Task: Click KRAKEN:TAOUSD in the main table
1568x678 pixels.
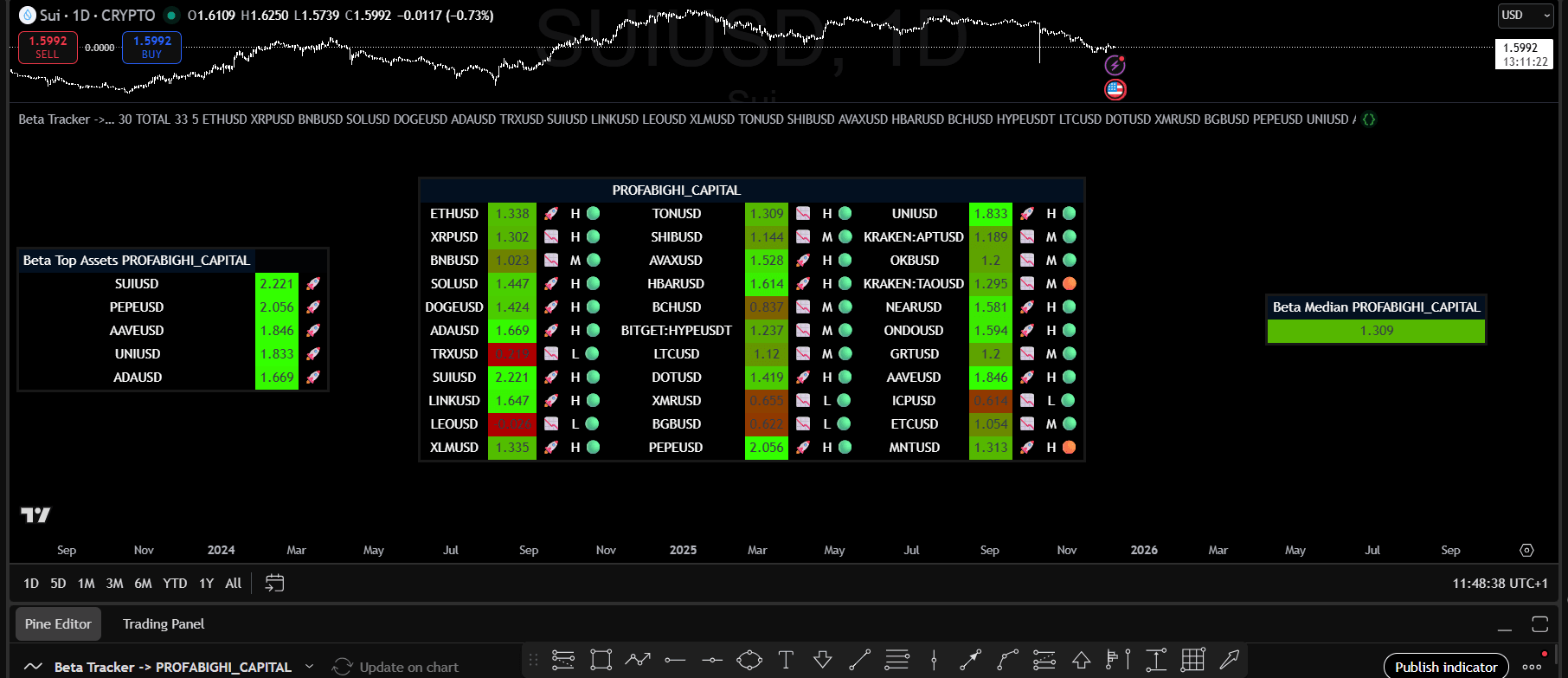Action: click(914, 284)
